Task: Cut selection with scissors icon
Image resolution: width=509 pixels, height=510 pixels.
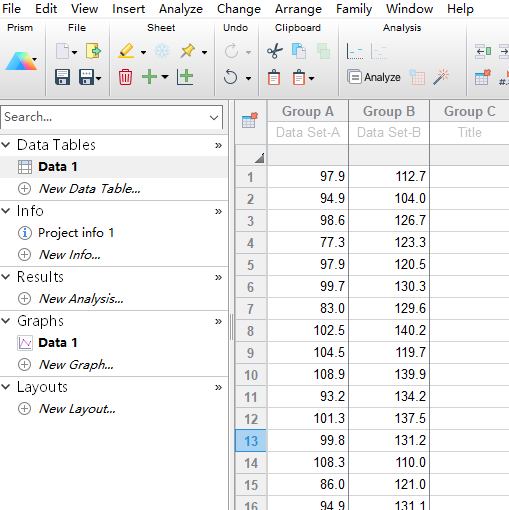Action: (275, 51)
